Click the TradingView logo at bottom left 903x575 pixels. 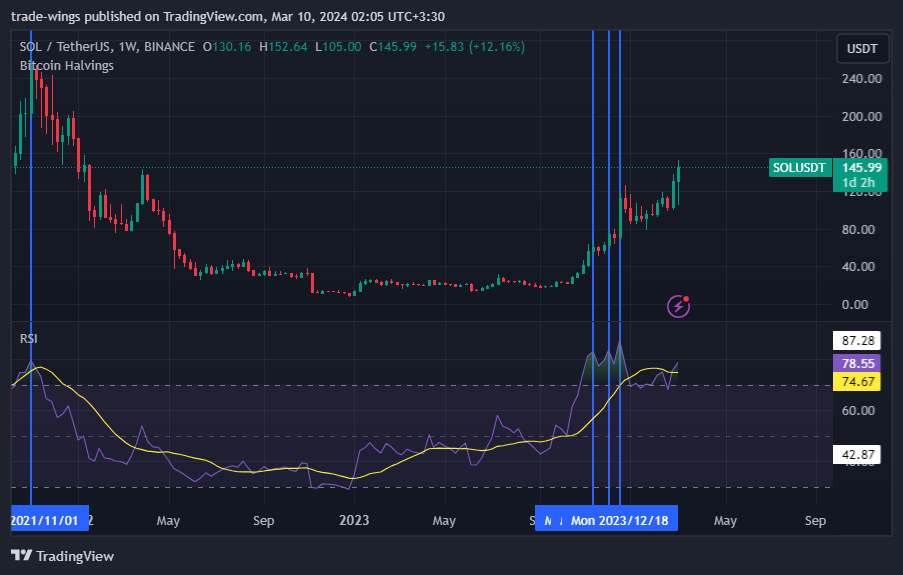click(x=62, y=556)
